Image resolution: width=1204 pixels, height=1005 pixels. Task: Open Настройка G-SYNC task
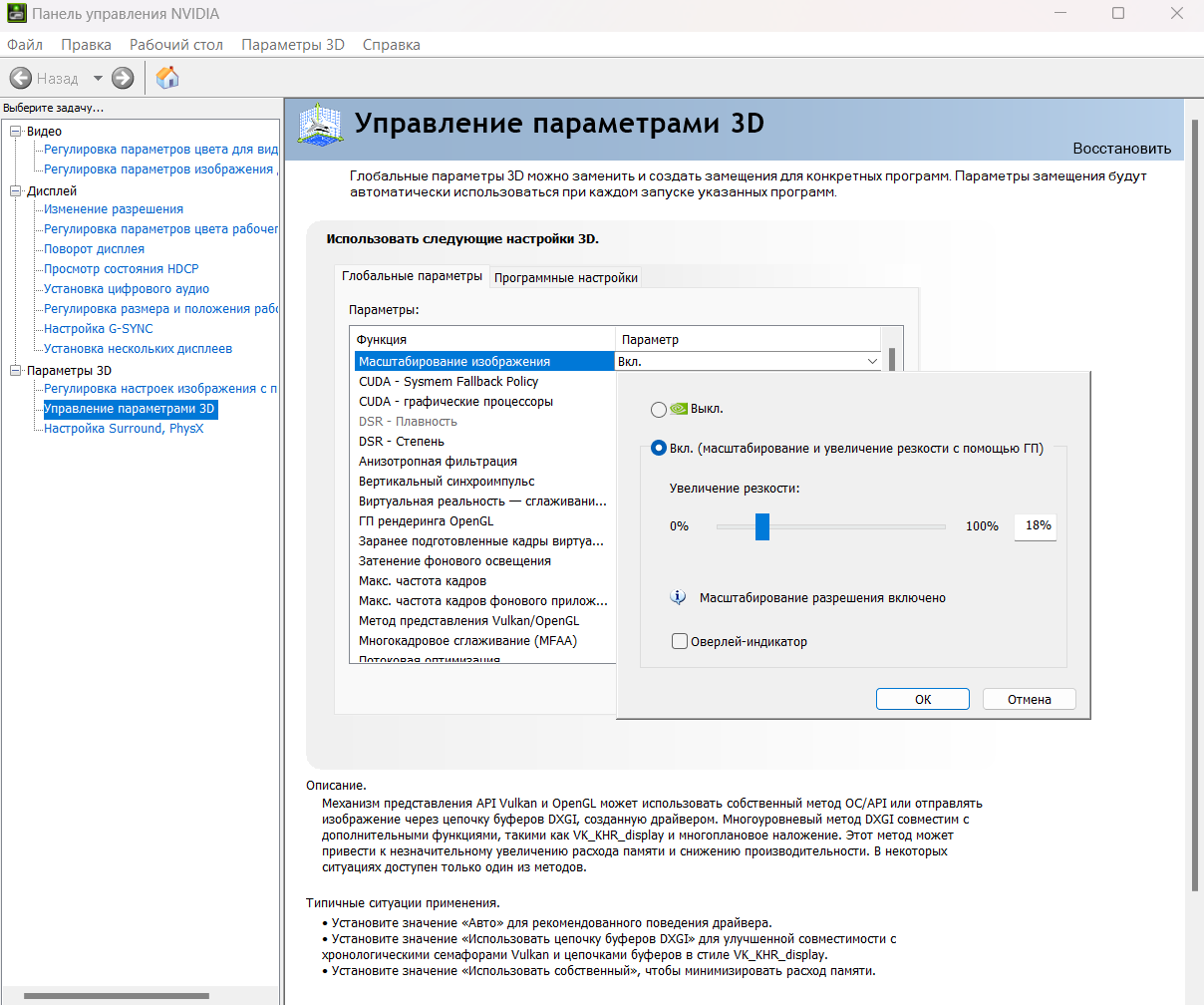(99, 329)
